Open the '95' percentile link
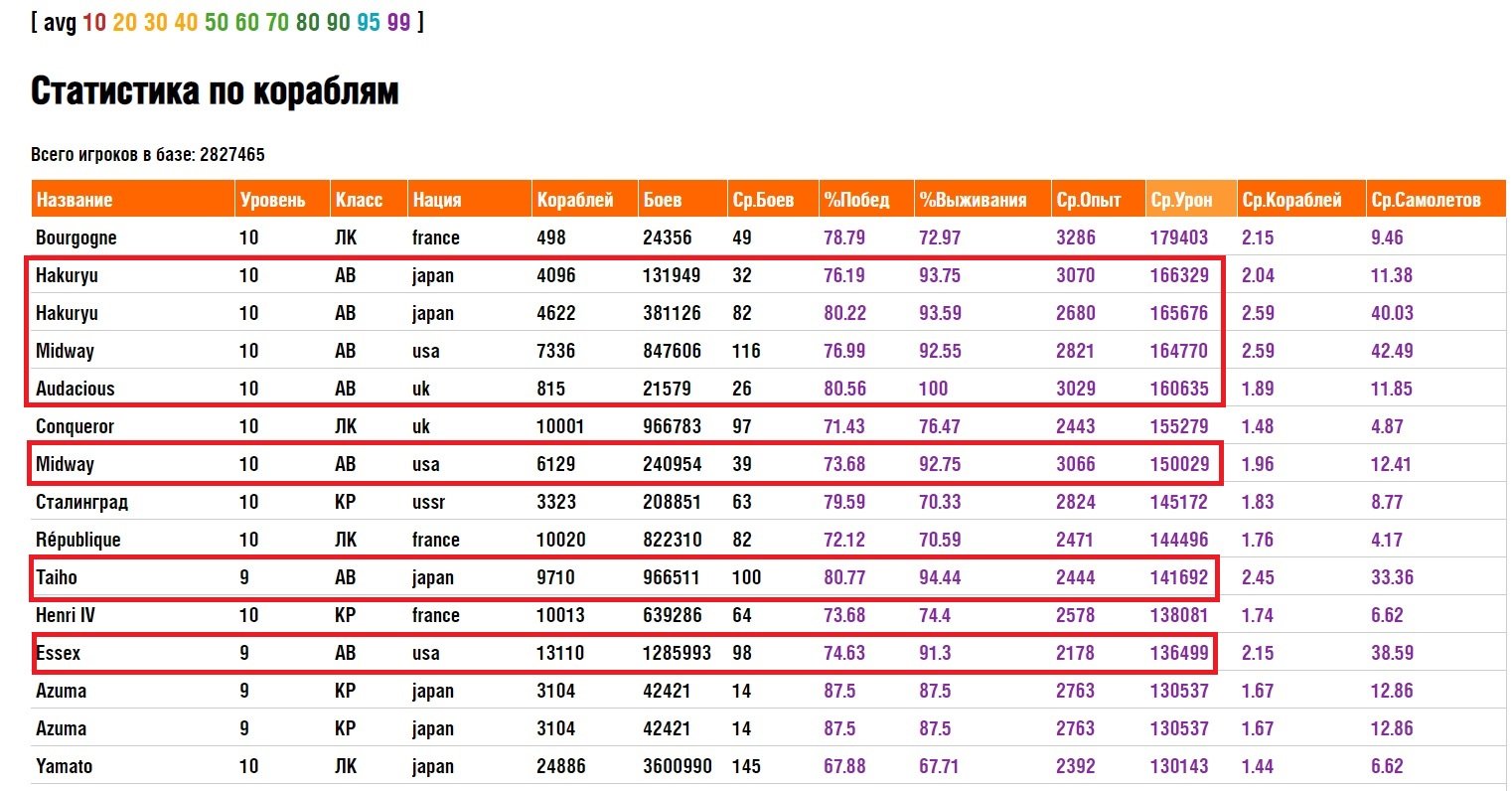The height and width of the screenshot is (791, 1512). point(369,22)
